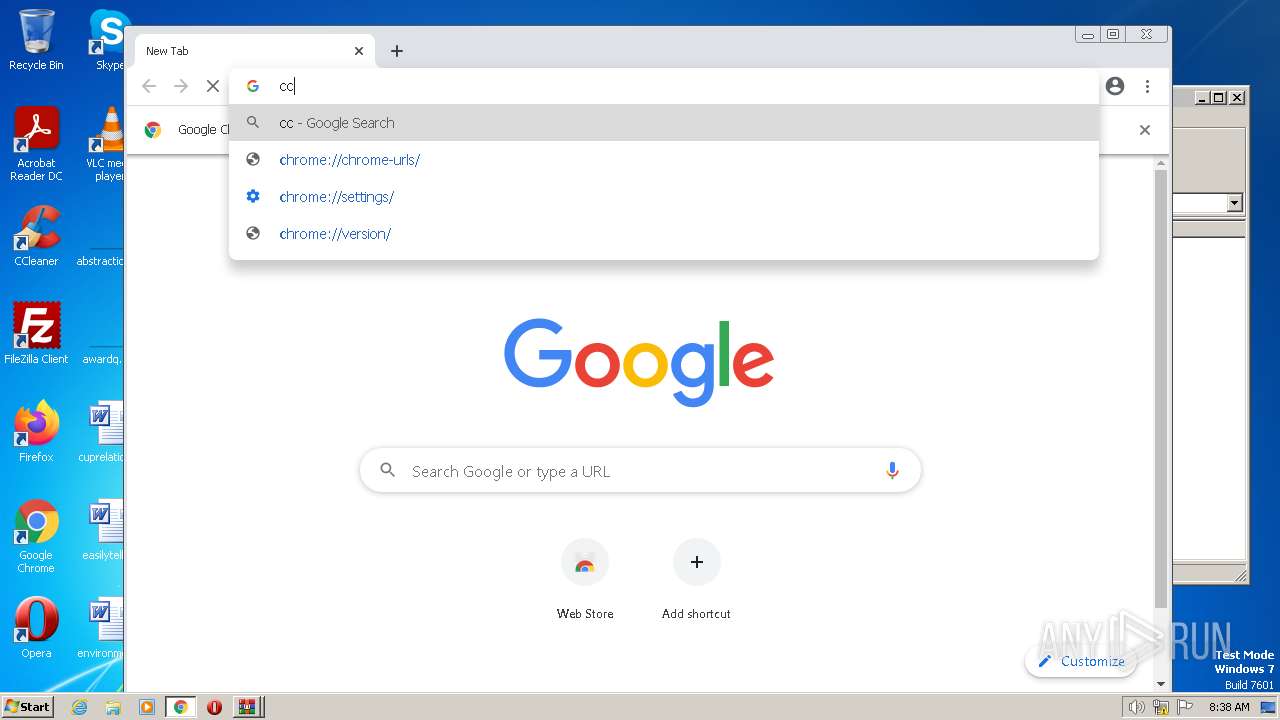This screenshot has width=1280, height=720.
Task: Open the Acrobat Reader DC desktop icon
Action: (36, 144)
